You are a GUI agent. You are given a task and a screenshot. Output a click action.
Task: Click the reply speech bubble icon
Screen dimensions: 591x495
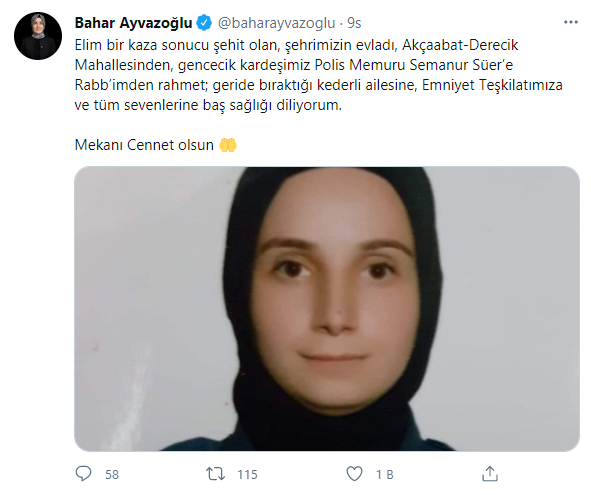click(x=83, y=474)
